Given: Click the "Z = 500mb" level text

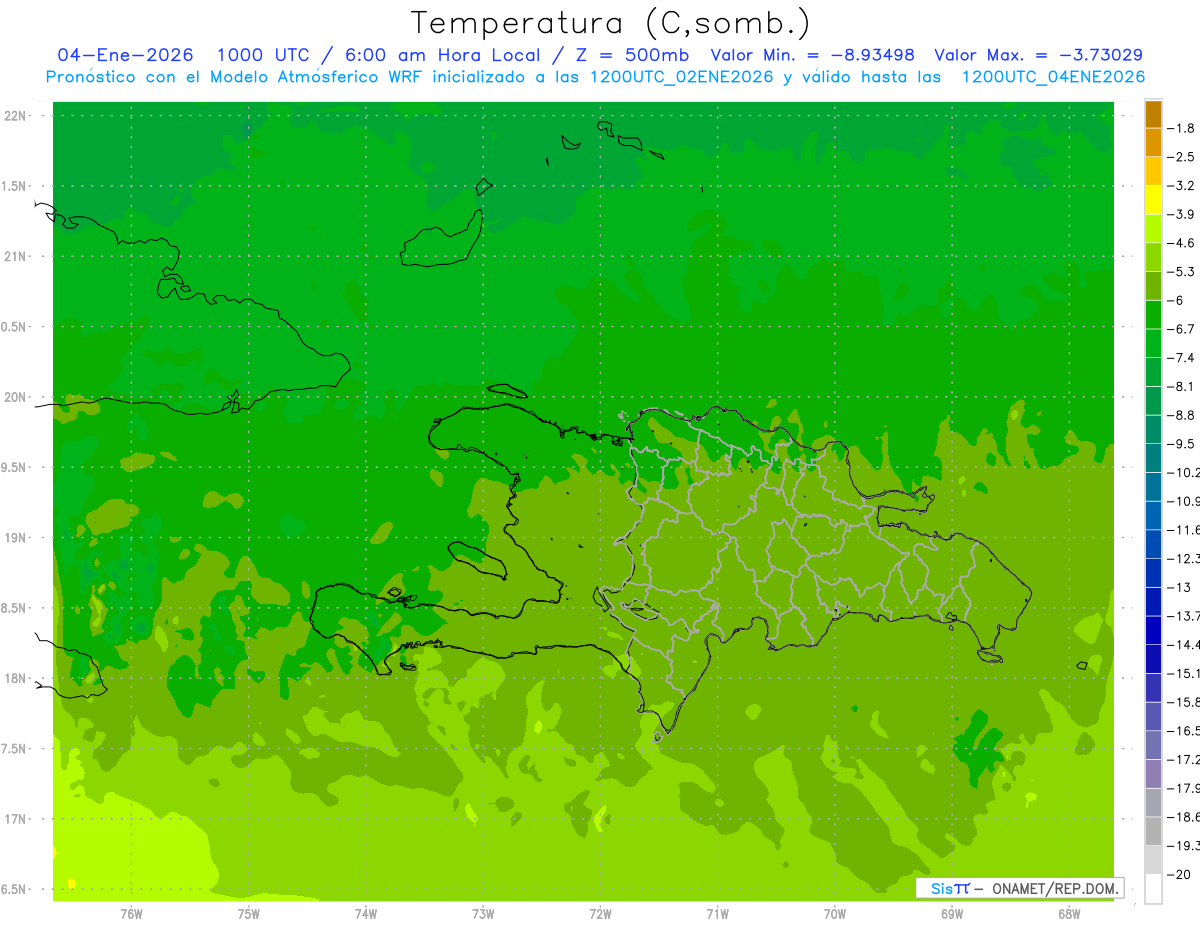Looking at the screenshot, I should (x=630, y=55).
